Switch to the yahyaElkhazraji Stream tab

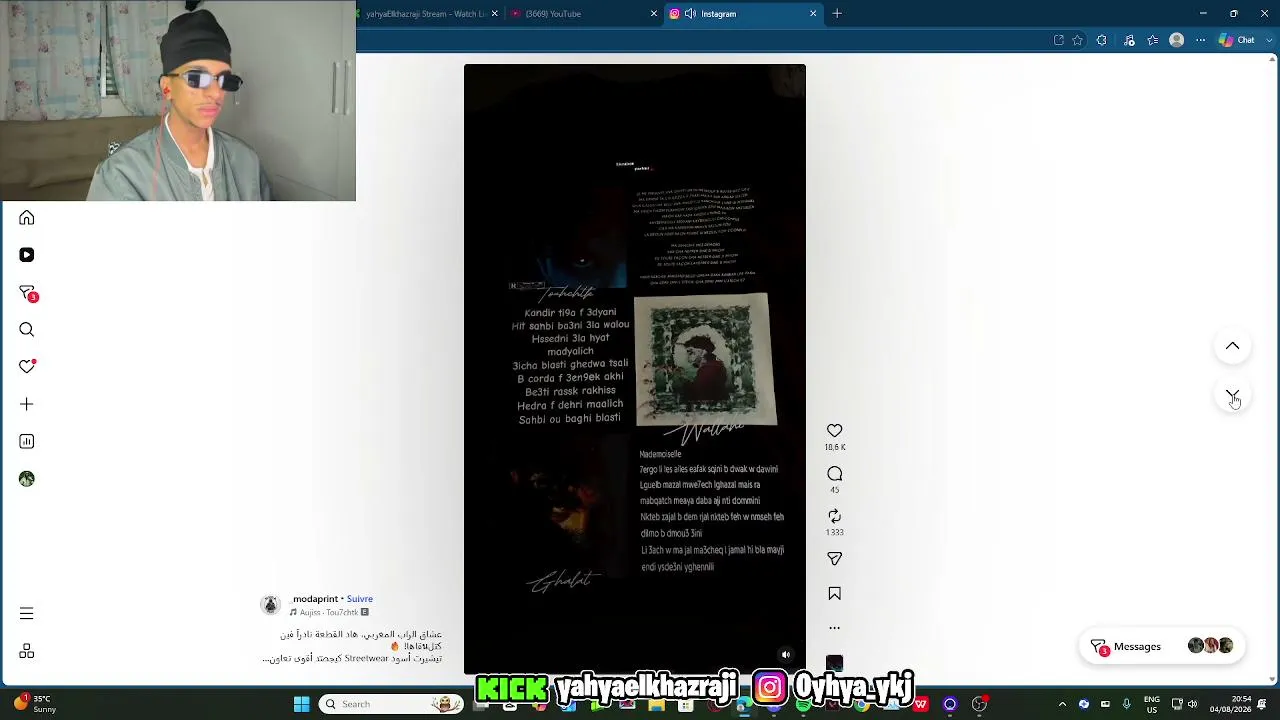[427, 14]
